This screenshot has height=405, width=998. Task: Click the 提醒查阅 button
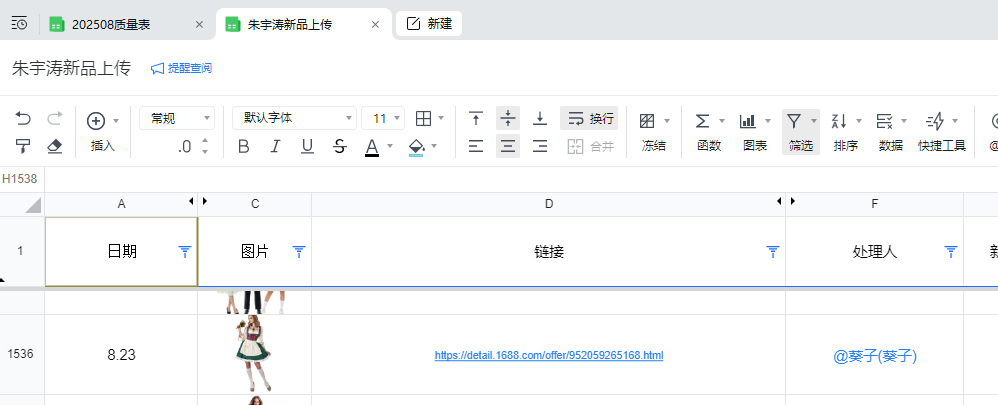[x=181, y=68]
